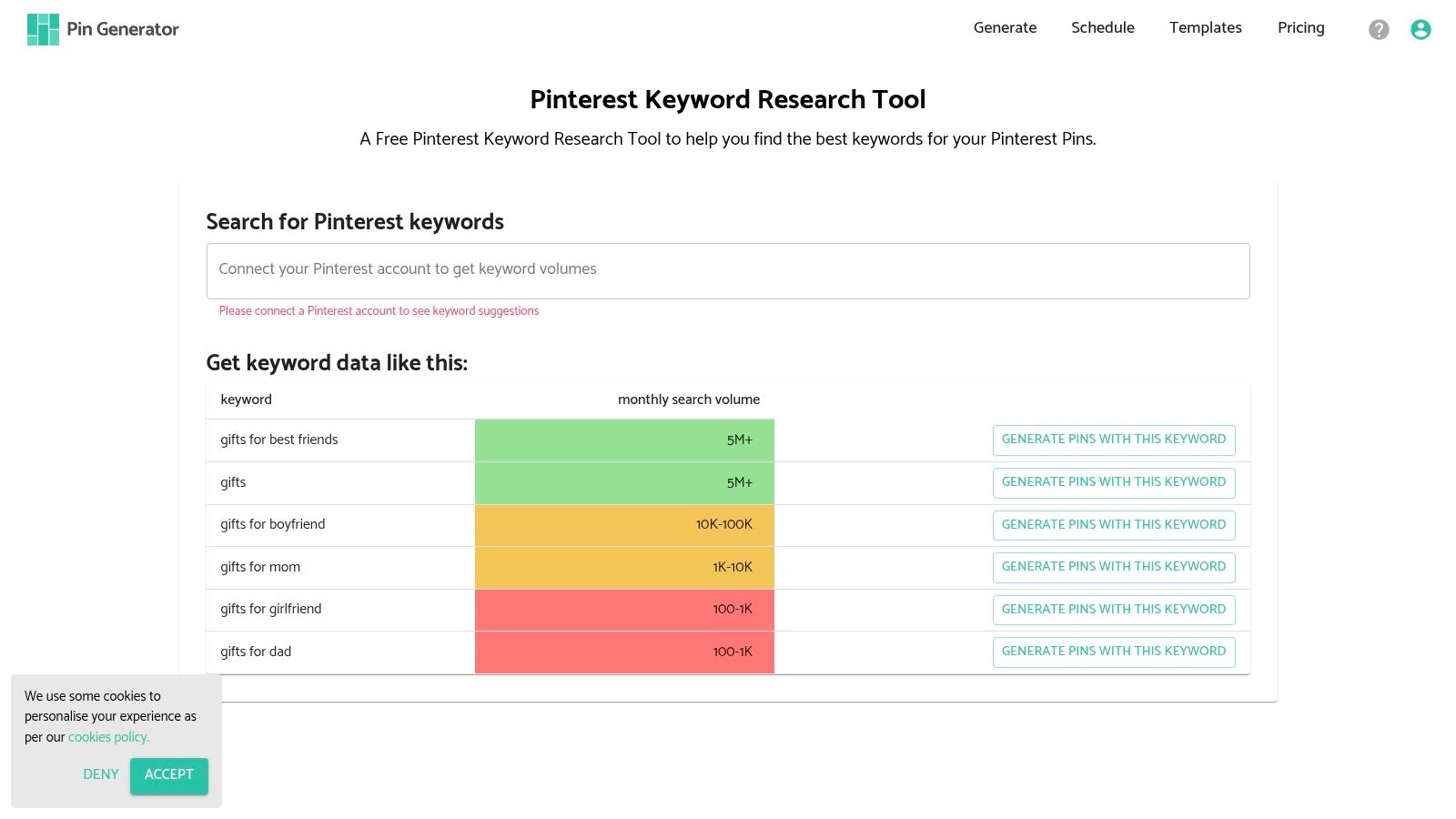Image resolution: width=1456 pixels, height=819 pixels.
Task: Open the user account profile icon
Action: click(x=1421, y=30)
